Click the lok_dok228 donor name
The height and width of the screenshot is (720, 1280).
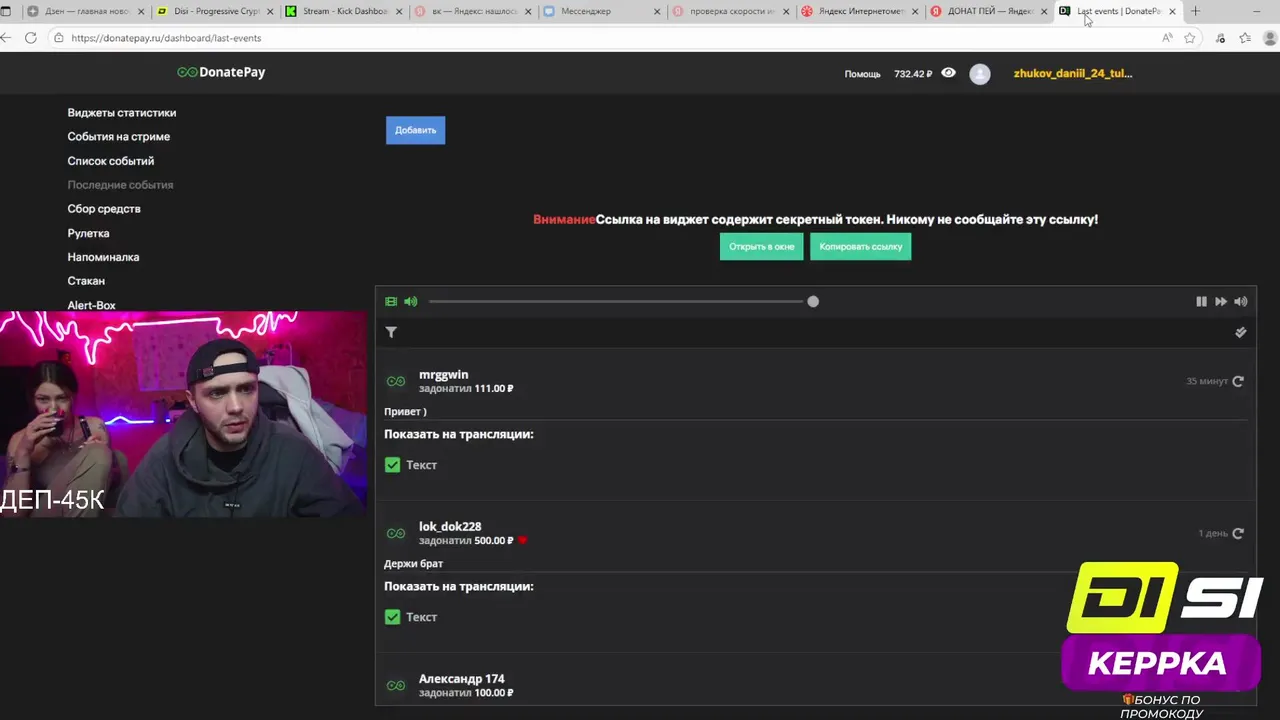(x=450, y=527)
